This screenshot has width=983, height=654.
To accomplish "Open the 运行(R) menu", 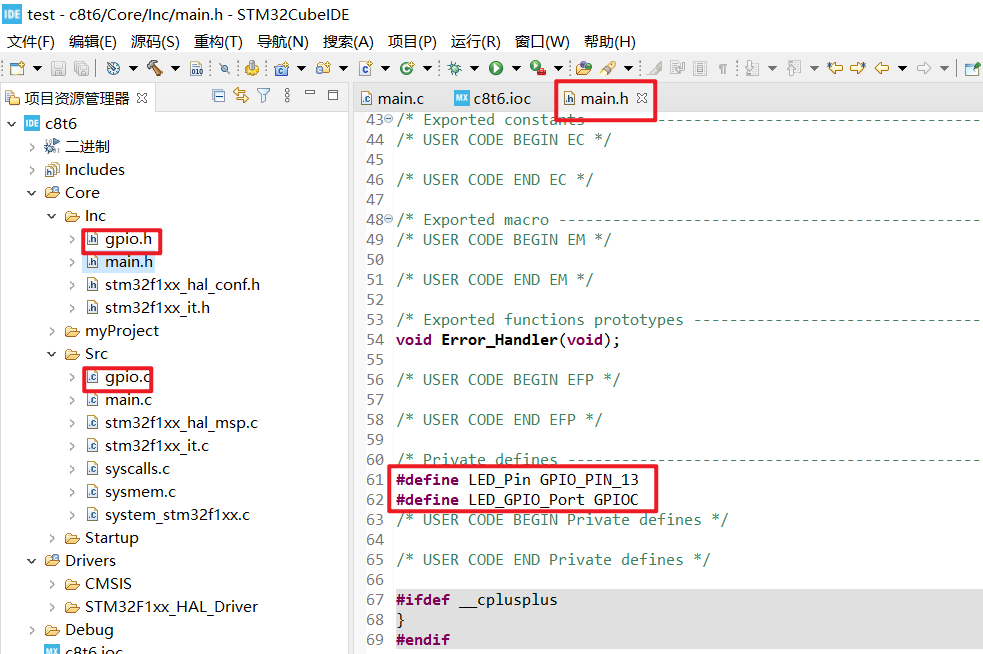I will point(475,41).
